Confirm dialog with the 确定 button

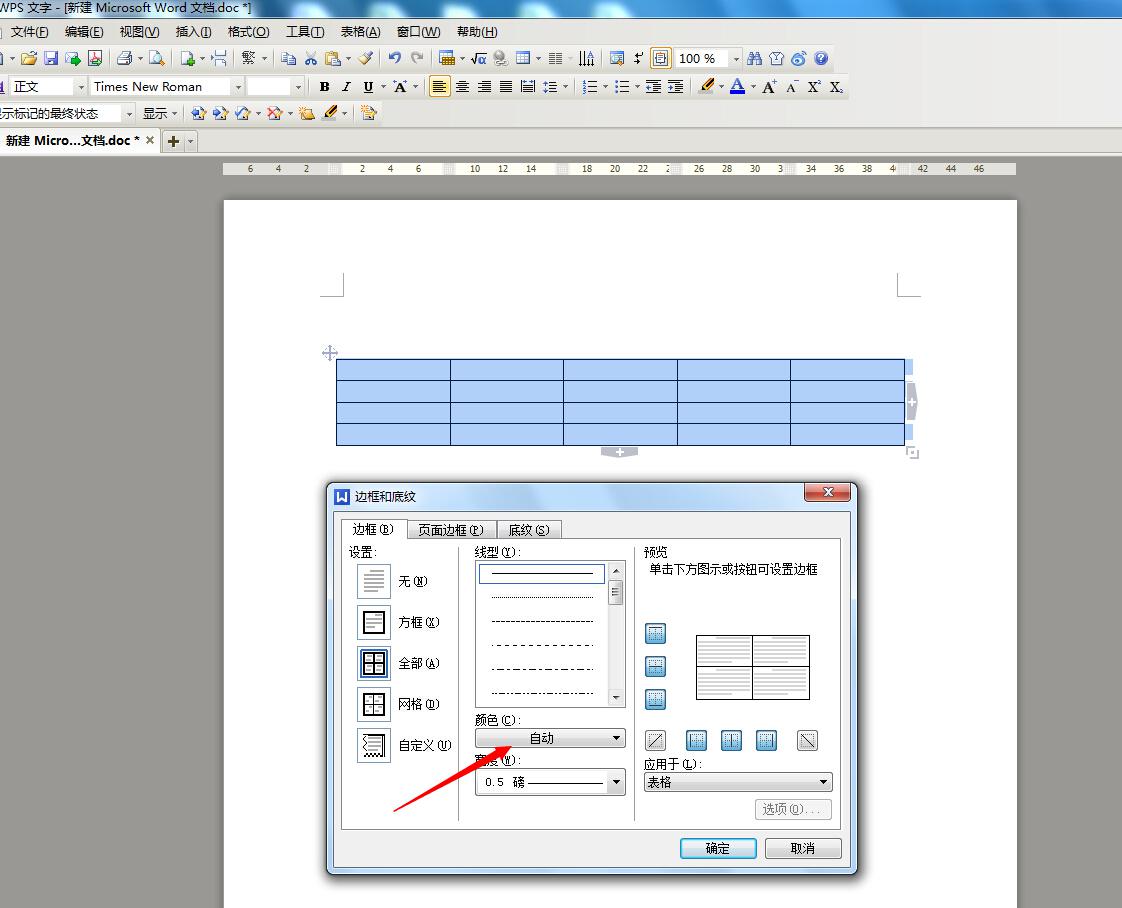[718, 848]
